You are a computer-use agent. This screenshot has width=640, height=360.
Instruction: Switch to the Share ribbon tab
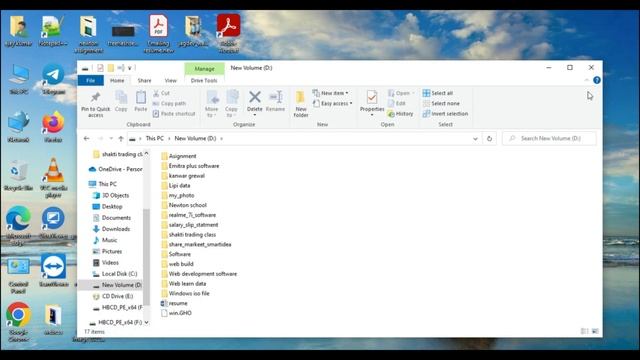144,80
